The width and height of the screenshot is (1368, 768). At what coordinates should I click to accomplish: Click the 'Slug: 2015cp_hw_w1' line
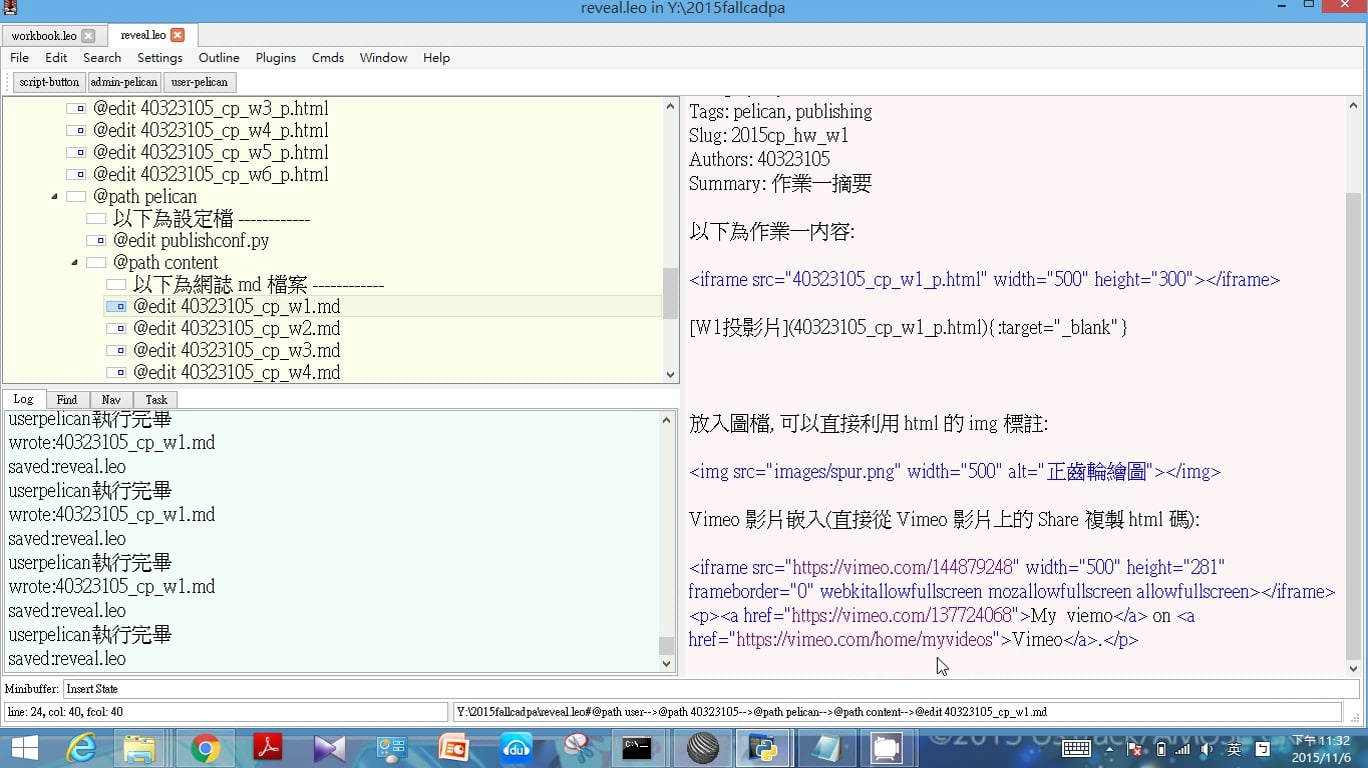769,135
